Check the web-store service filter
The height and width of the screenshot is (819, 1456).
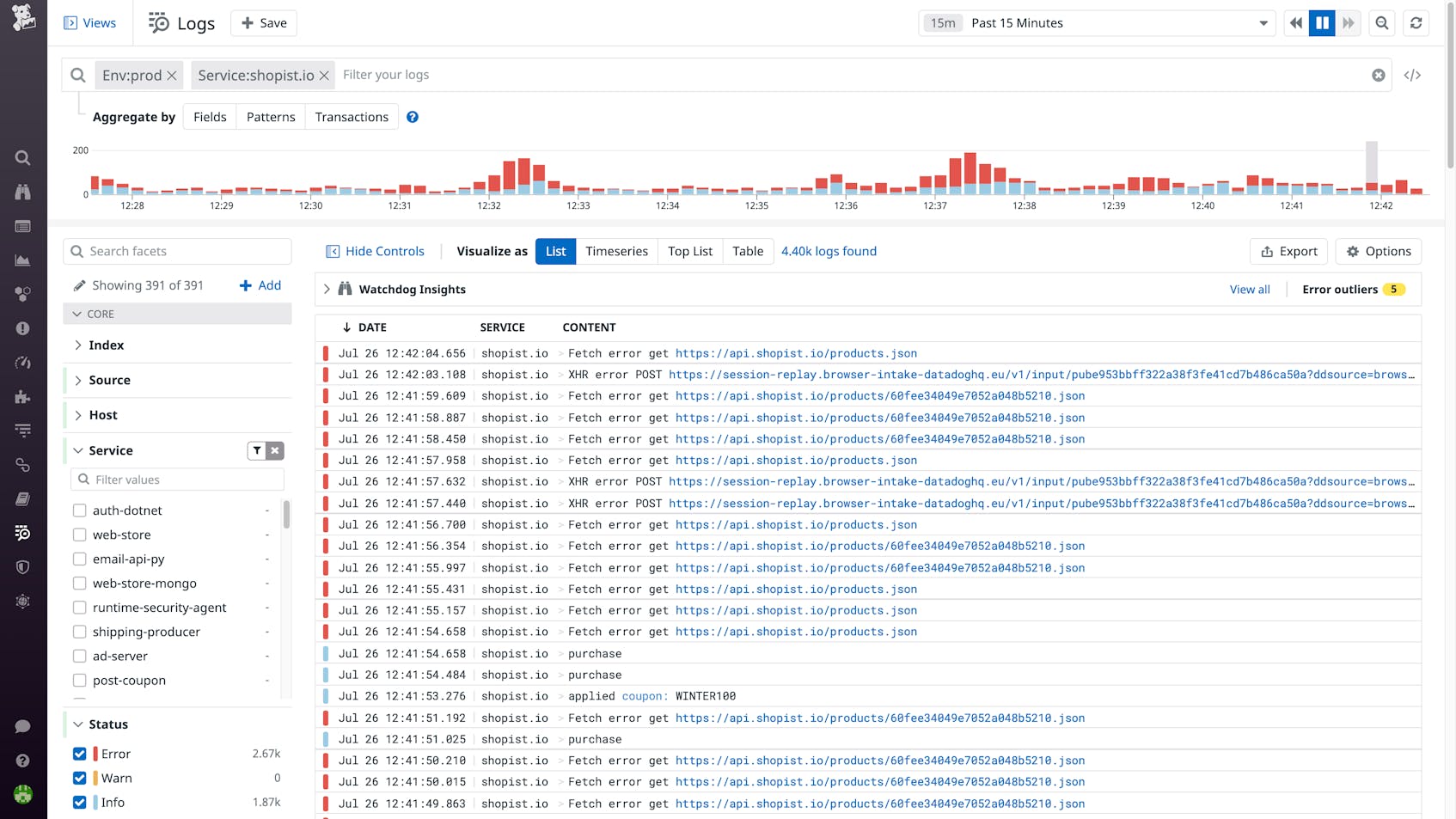pyautogui.click(x=79, y=534)
